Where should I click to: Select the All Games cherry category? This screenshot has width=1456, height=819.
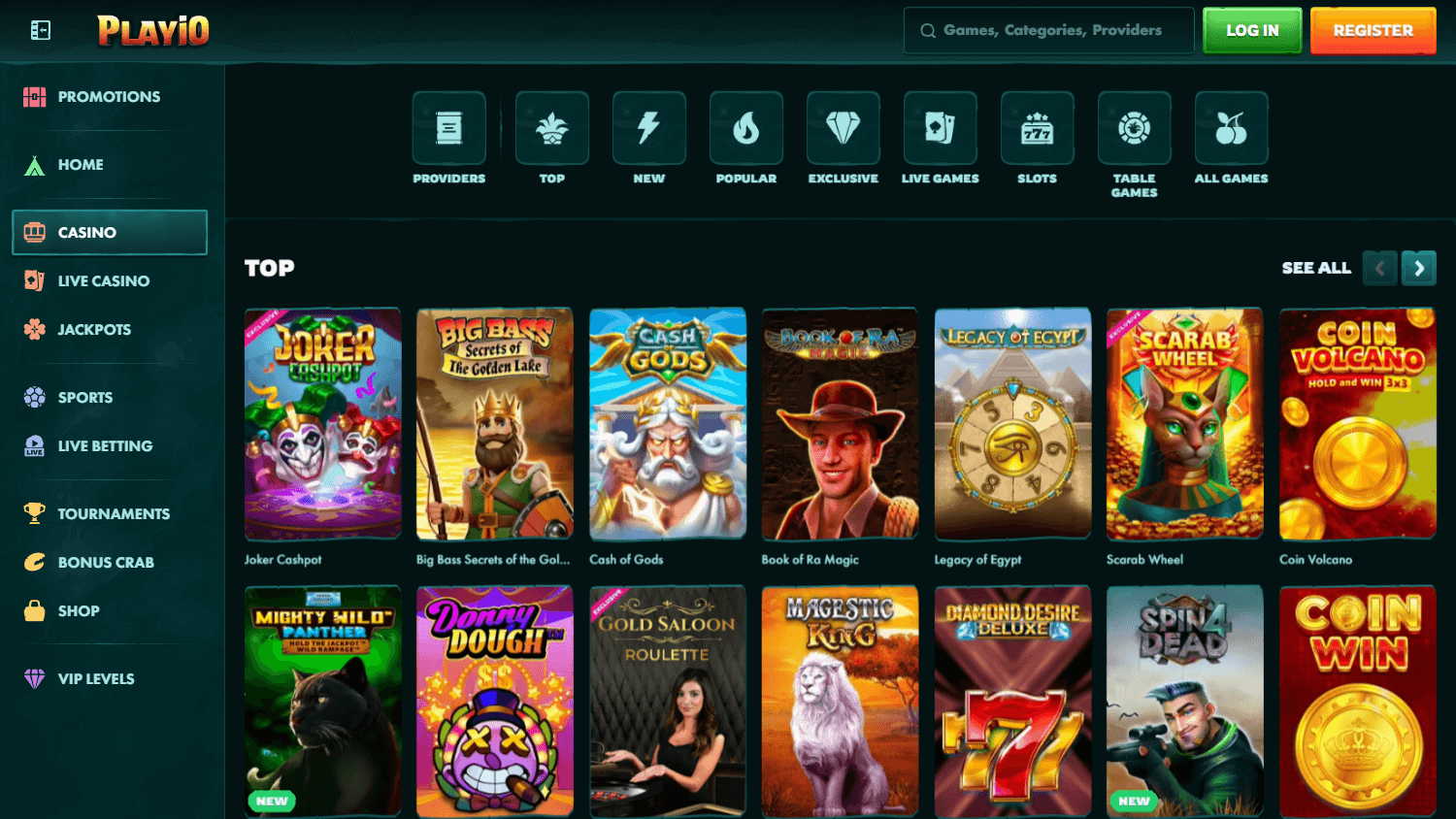tap(1232, 128)
